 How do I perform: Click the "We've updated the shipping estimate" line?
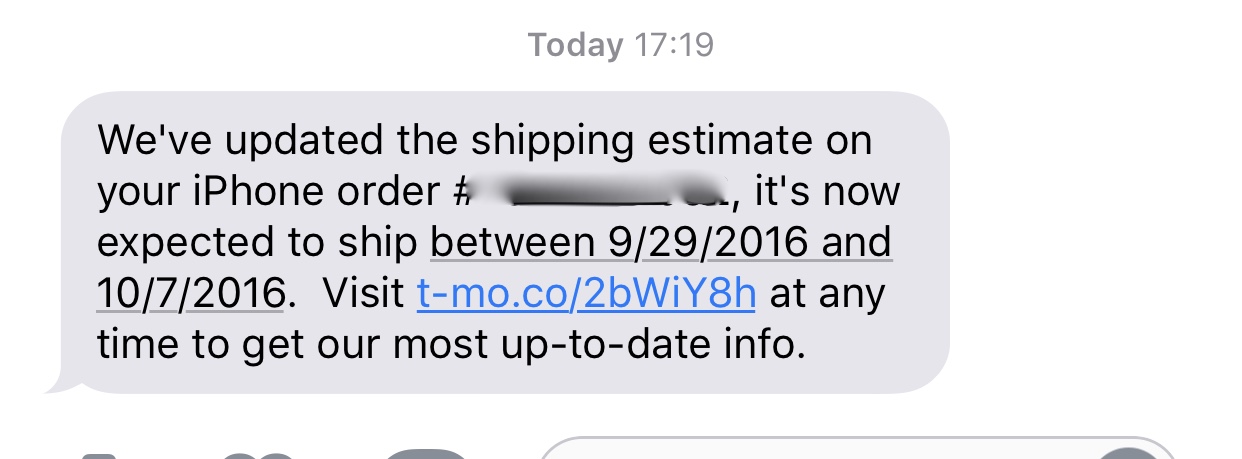pos(485,141)
